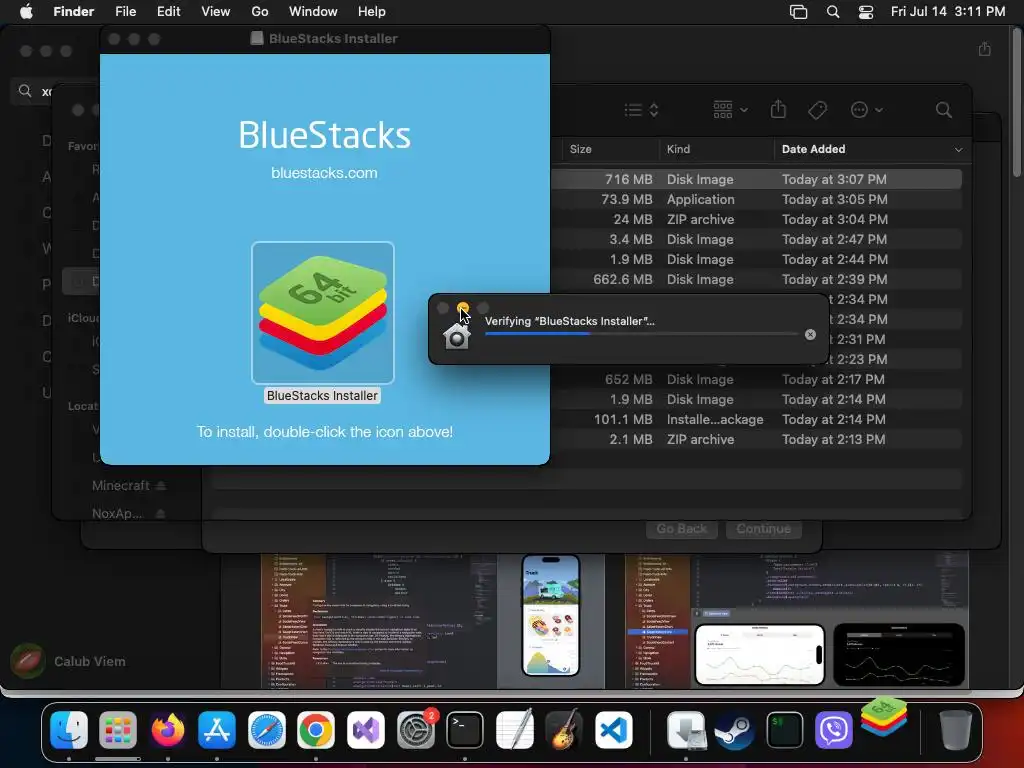Click the date and time in menu bar
This screenshot has height=768, width=1024.
[948, 11]
